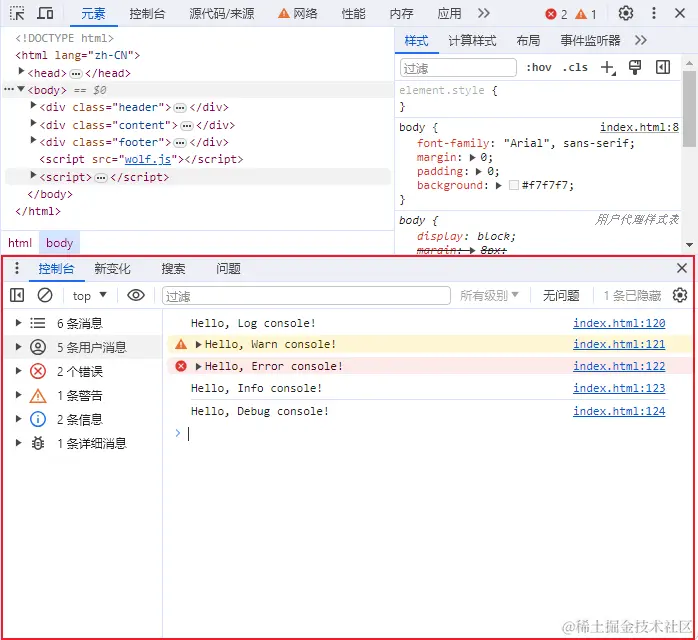
Task: Clear the console with the ban icon
Action: (x=45, y=295)
